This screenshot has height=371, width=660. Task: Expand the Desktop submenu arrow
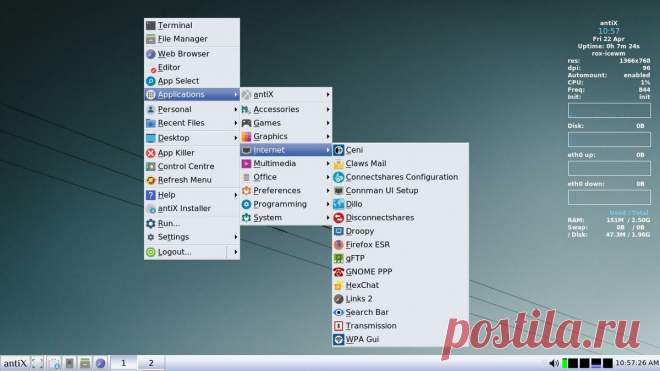coord(235,138)
